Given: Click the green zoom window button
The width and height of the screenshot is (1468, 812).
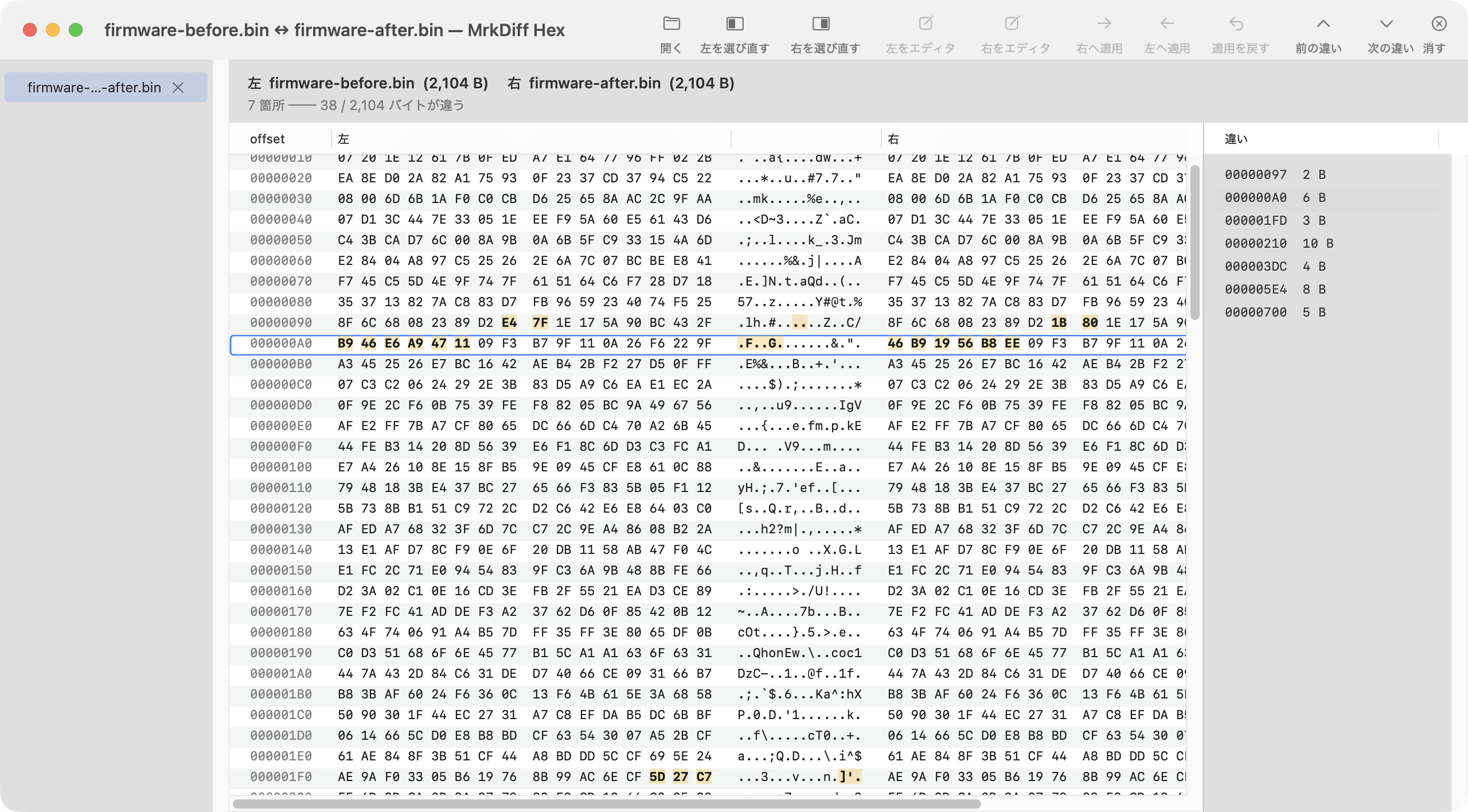Looking at the screenshot, I should tap(76, 30).
